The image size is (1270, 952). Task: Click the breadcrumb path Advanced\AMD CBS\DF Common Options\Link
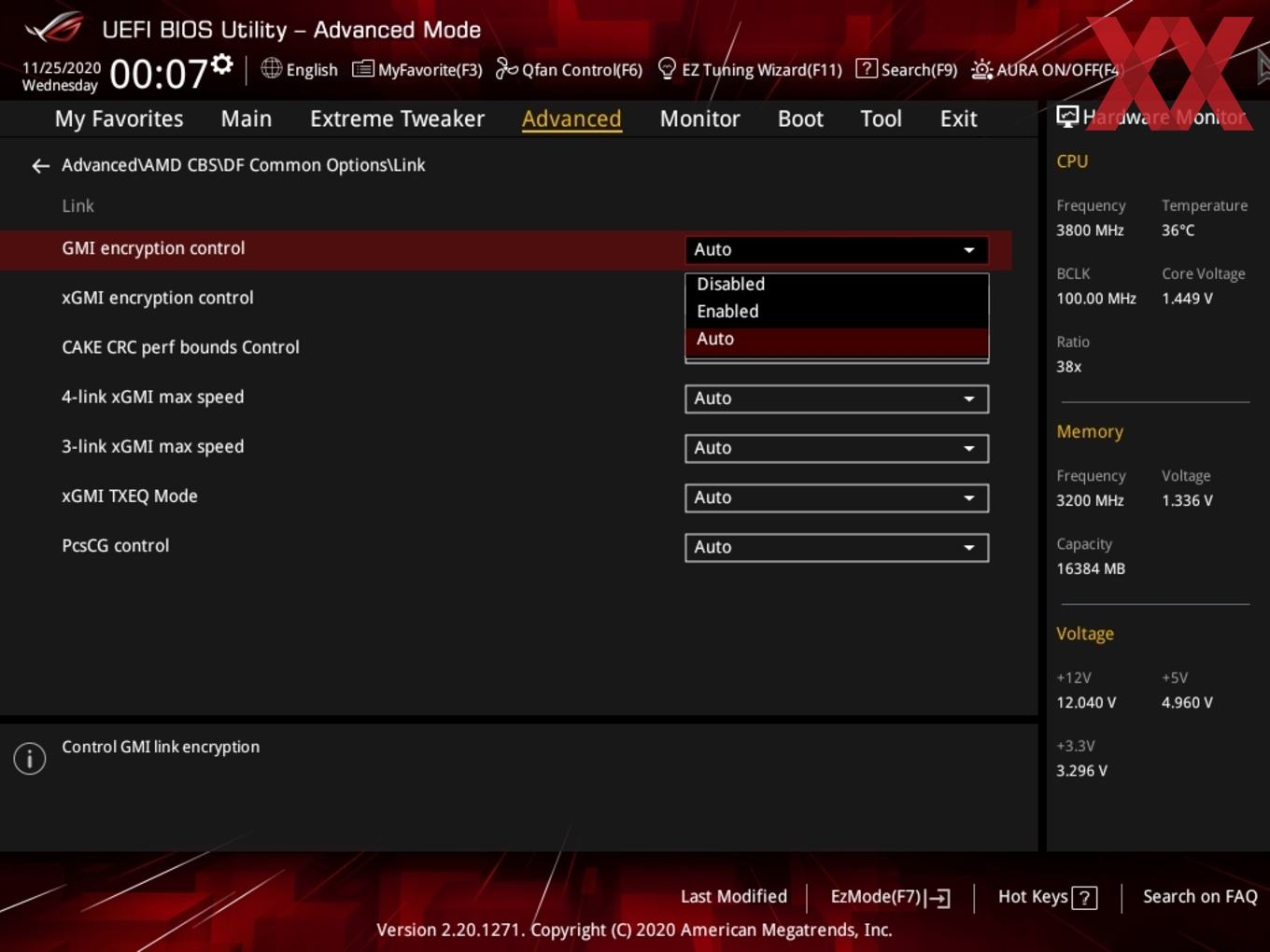tap(244, 165)
